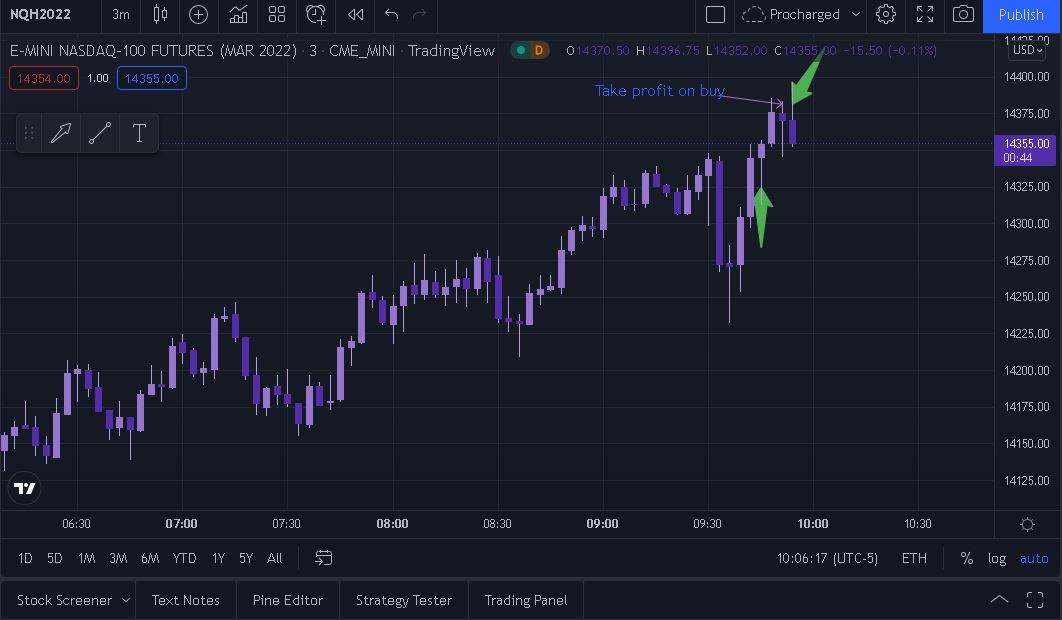
Task: Open the Strategy Tester tab
Action: click(x=404, y=600)
